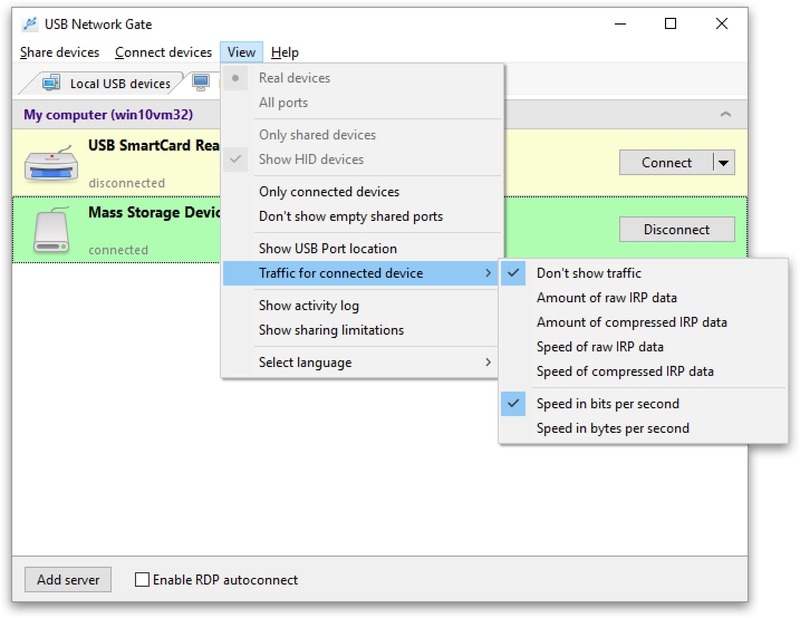Enable the RDP autoconnect checkbox
This screenshot has height=618, width=800.
[x=142, y=580]
